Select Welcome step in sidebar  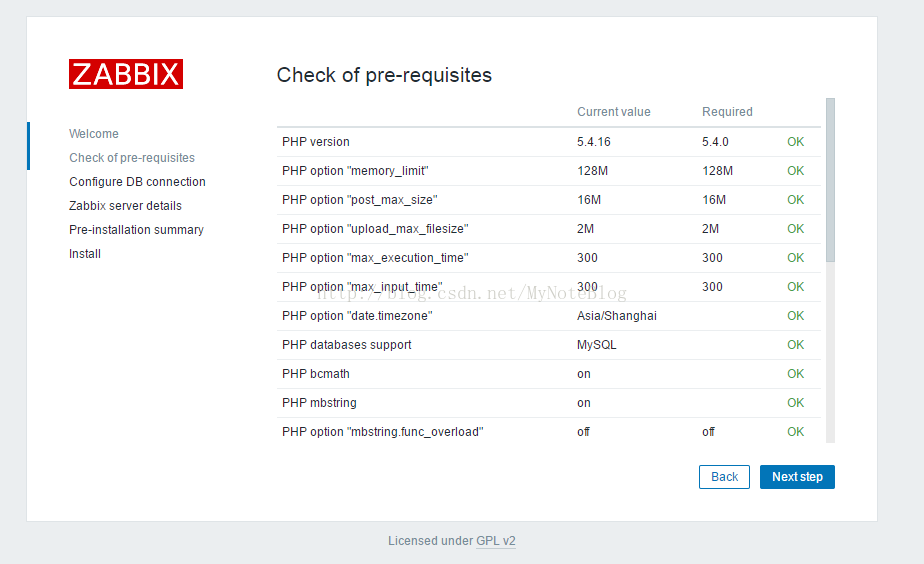pos(94,134)
